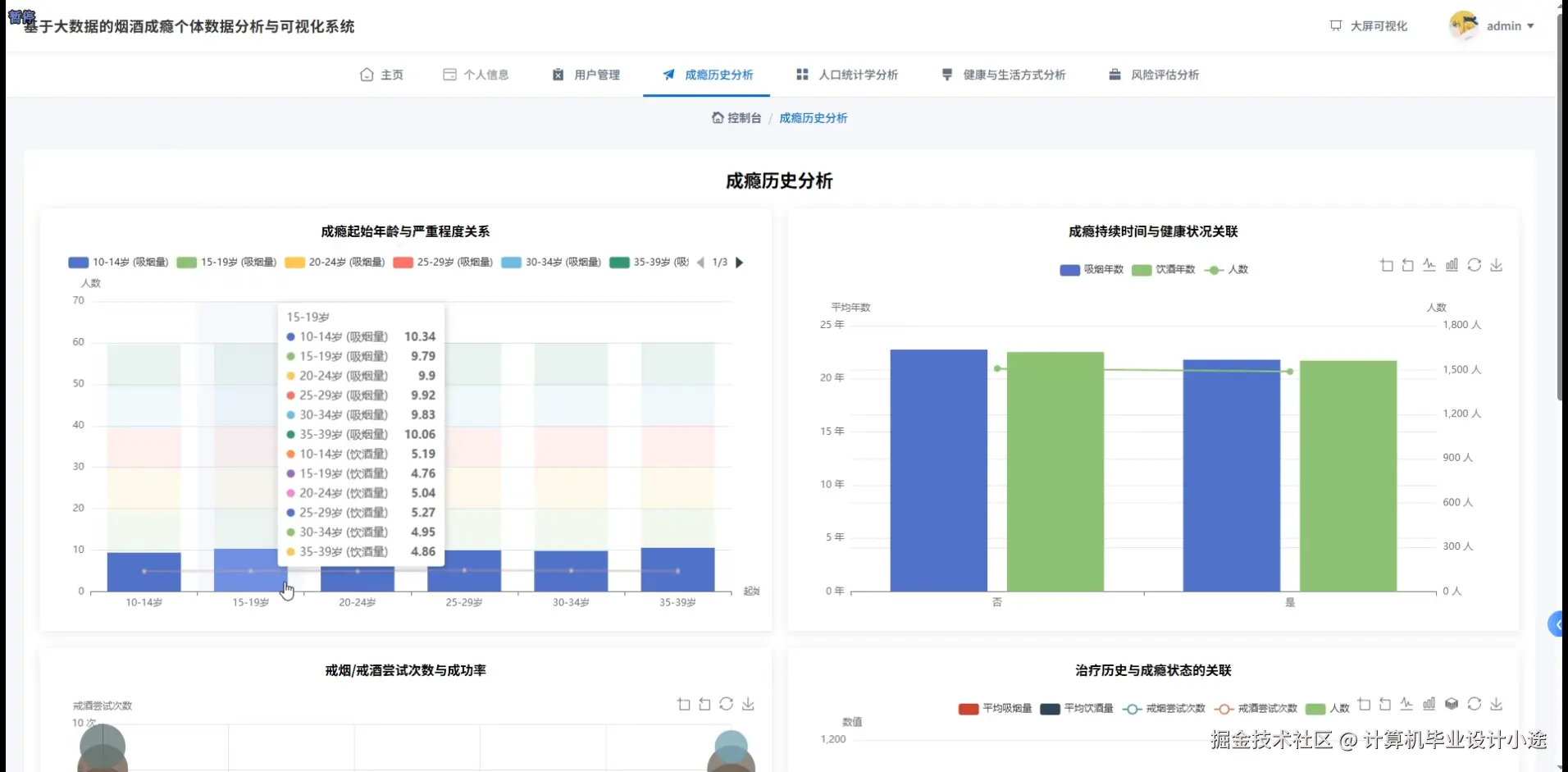Restore the 成瘾持续时间 chart to default

click(x=1474, y=265)
